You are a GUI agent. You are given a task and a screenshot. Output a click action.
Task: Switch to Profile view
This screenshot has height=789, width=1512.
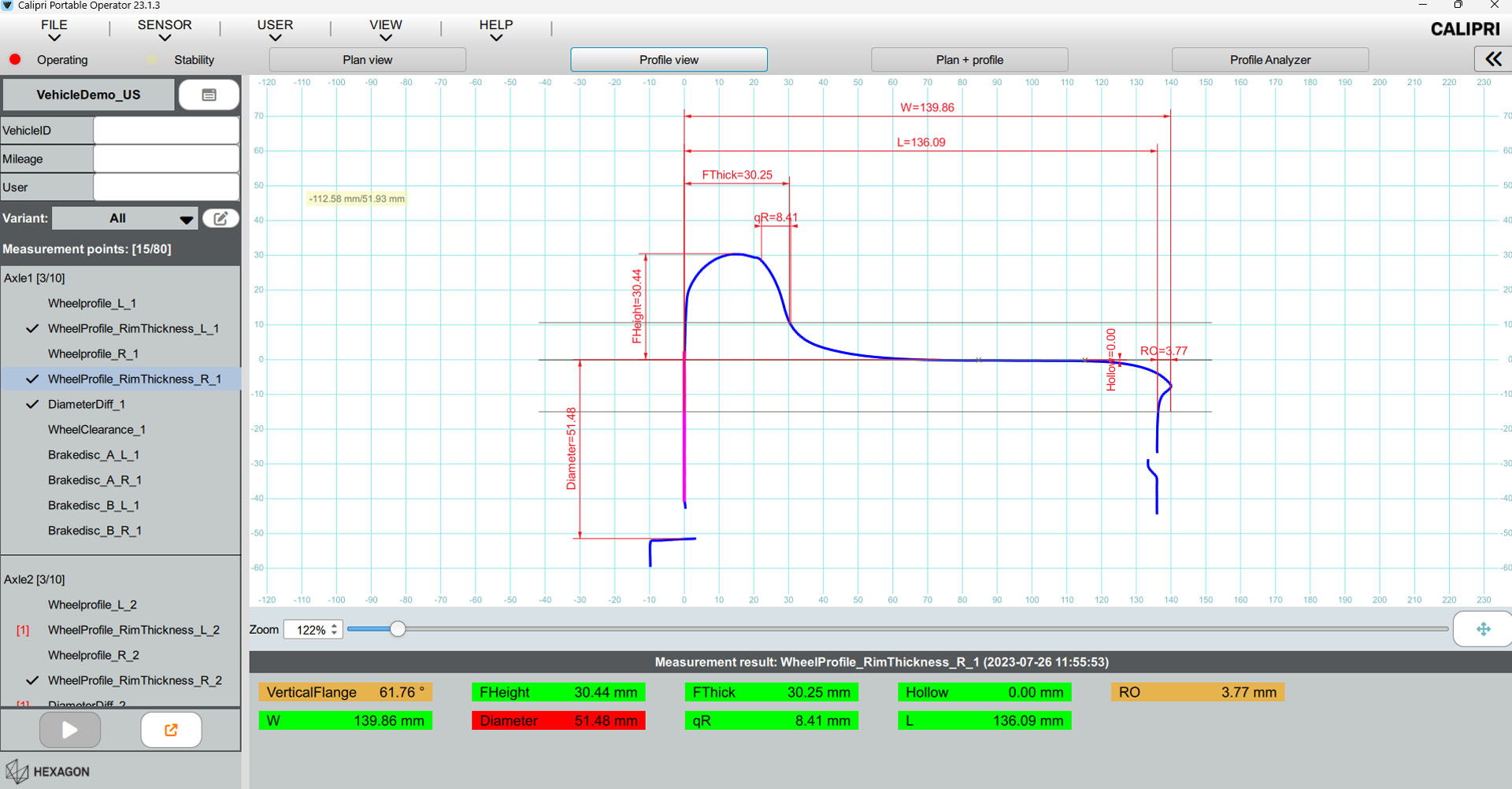(x=669, y=60)
